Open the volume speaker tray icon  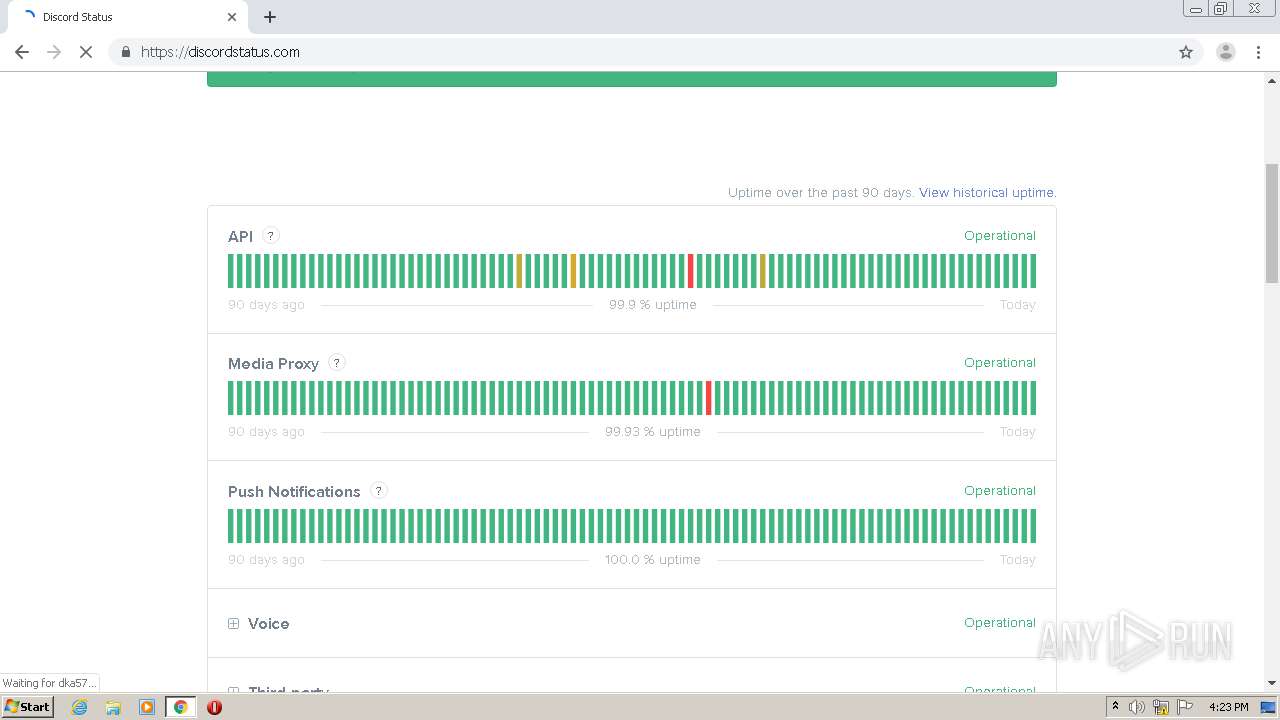(x=1137, y=707)
